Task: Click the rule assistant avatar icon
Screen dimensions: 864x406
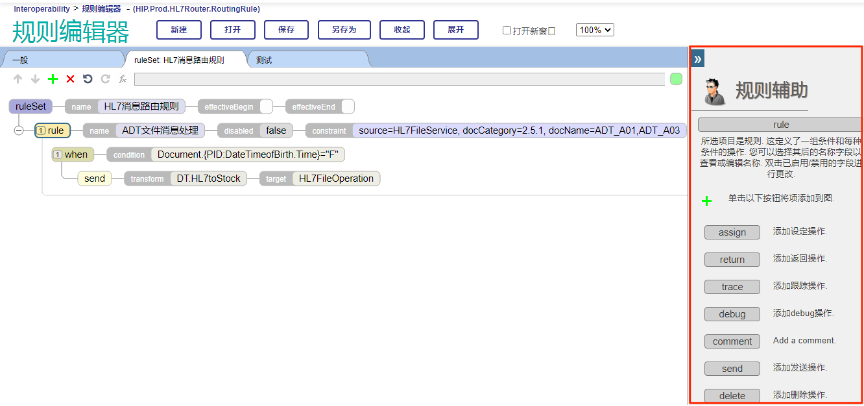Action: tap(714, 92)
